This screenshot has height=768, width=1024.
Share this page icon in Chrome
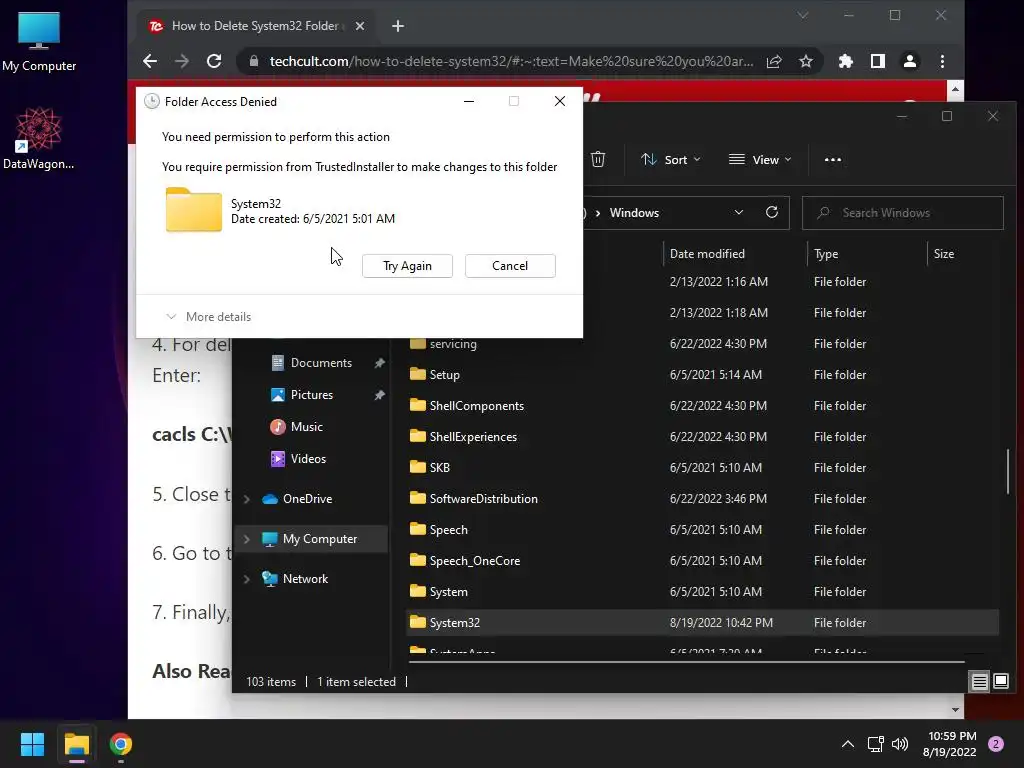pyautogui.click(x=774, y=61)
